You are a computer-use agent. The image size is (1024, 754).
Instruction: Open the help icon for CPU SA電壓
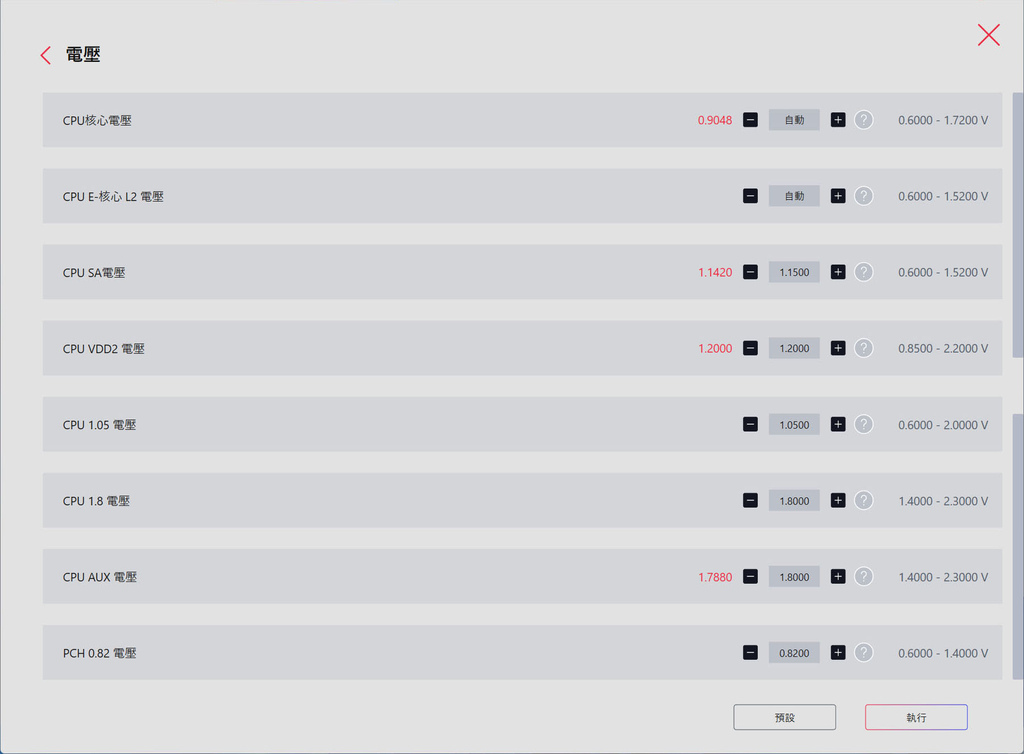coord(864,272)
